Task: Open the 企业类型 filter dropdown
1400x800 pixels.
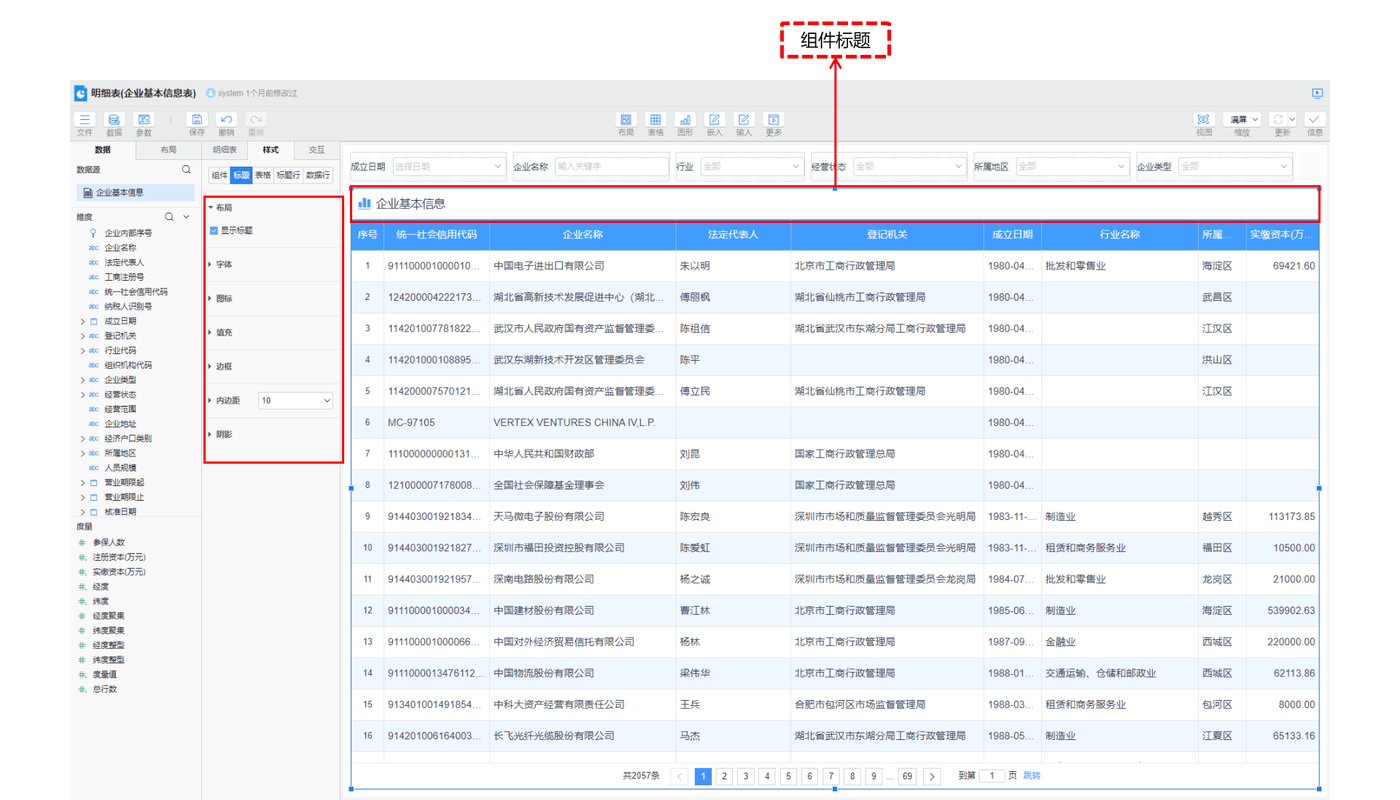Action: click(1235, 167)
